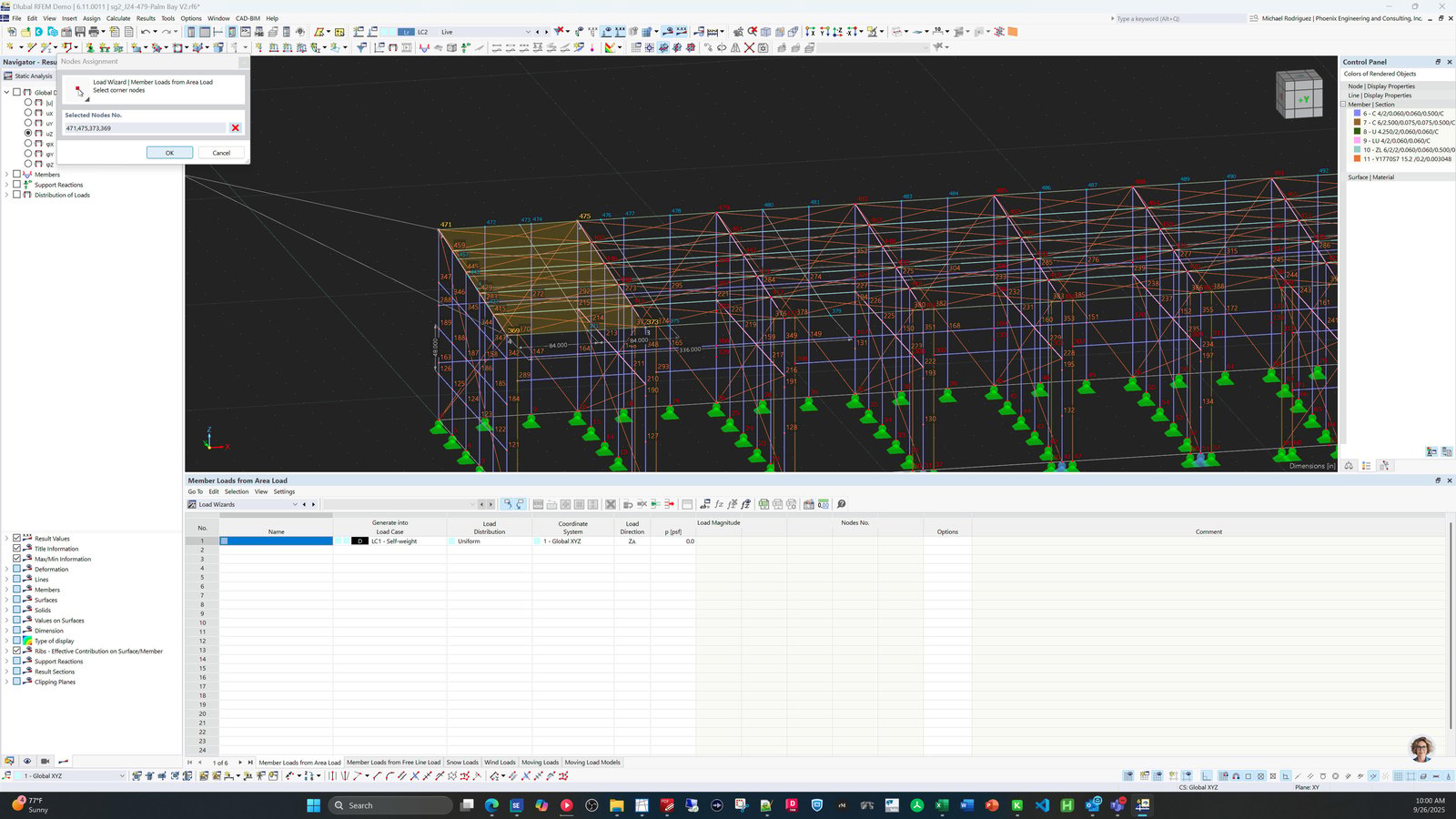Click the purple color swatch for section 6
Viewport: 1456px width, 819px height.
(1357, 114)
